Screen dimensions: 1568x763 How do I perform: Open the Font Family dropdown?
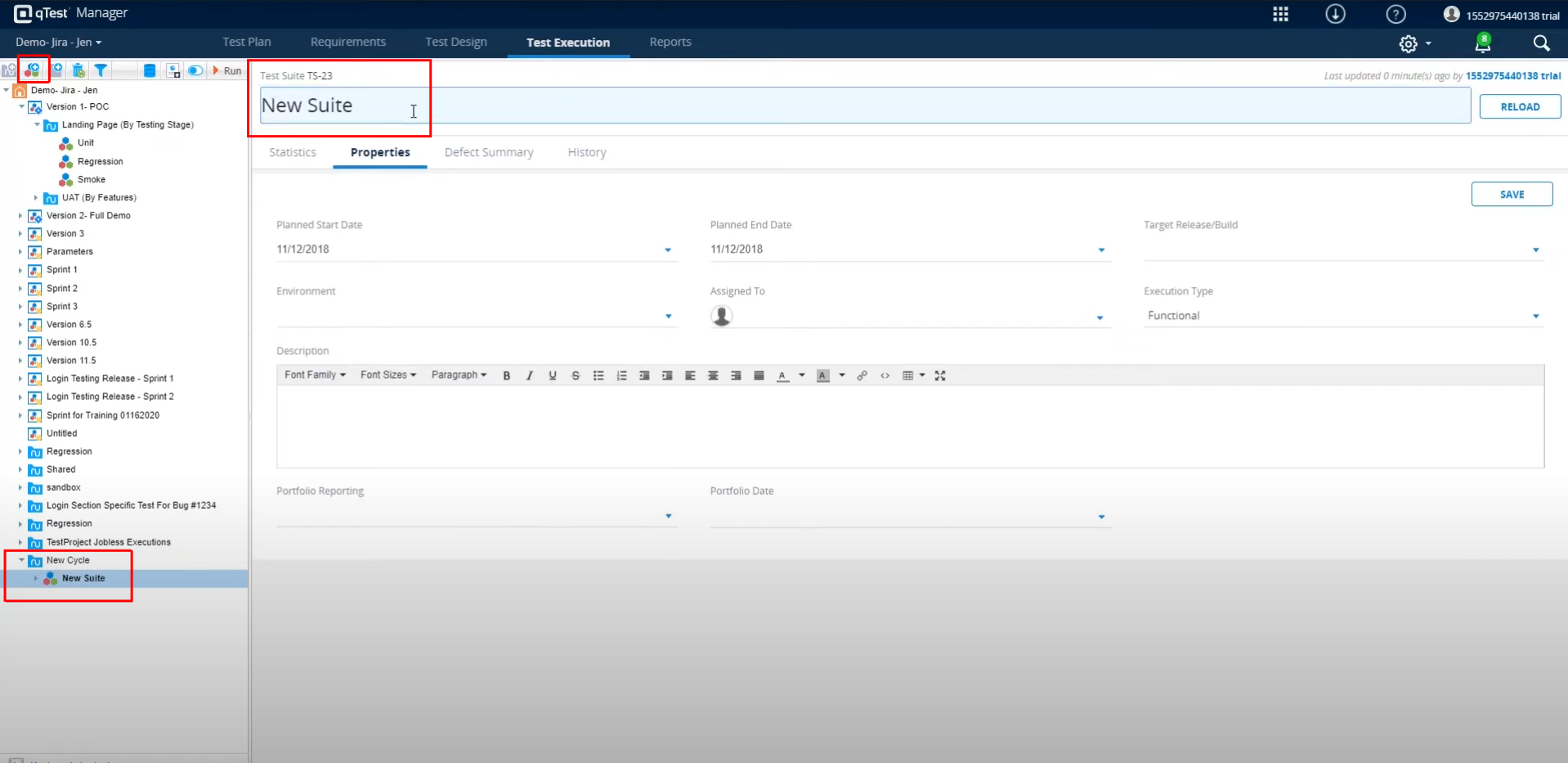coord(315,375)
